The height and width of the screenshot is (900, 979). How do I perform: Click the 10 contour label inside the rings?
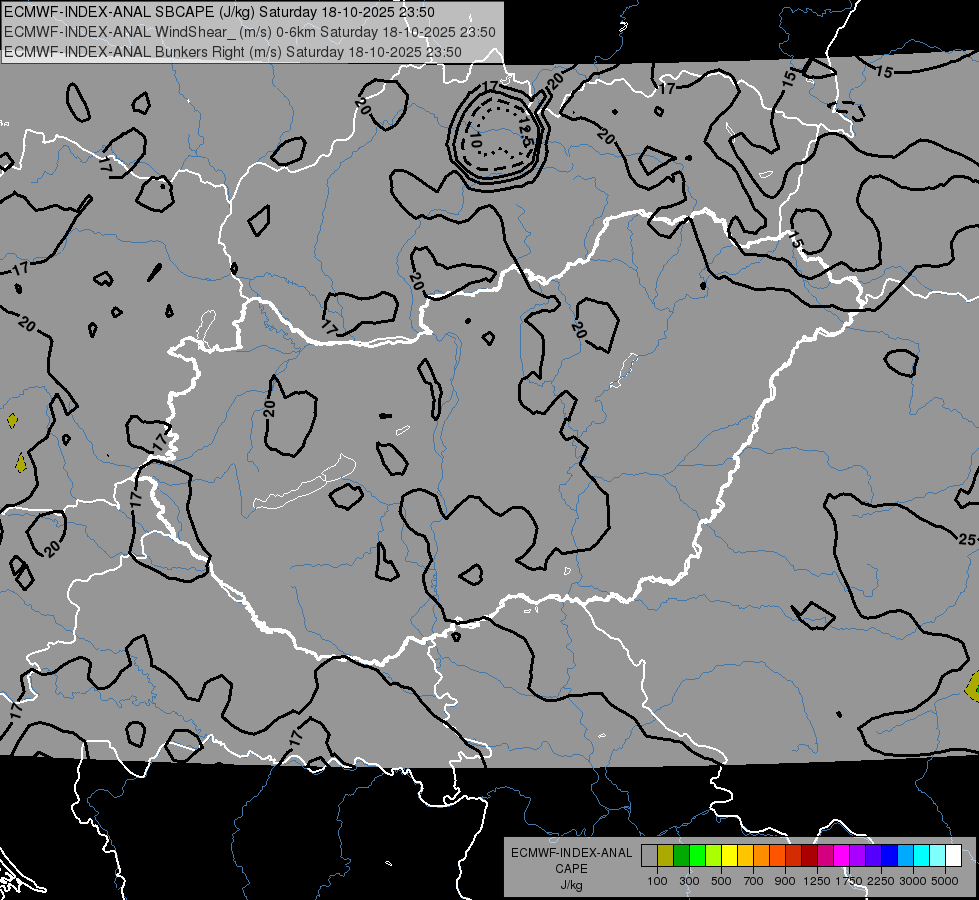(x=475, y=139)
